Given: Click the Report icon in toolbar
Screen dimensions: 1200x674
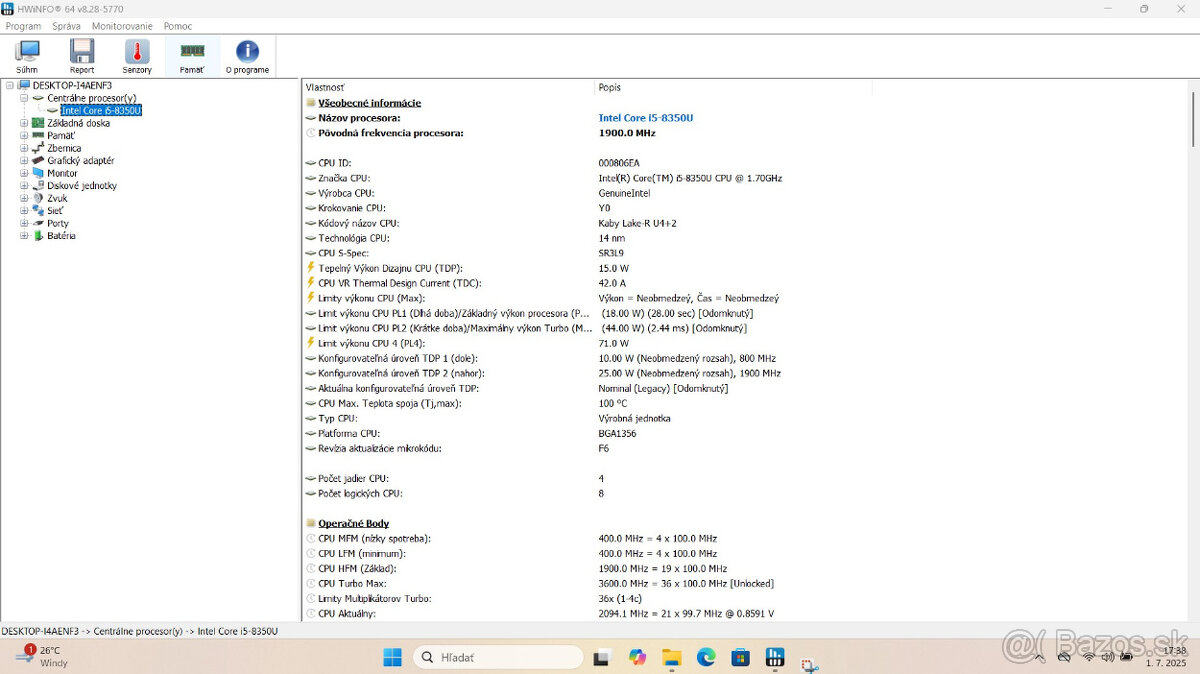Looking at the screenshot, I should click(81, 50).
